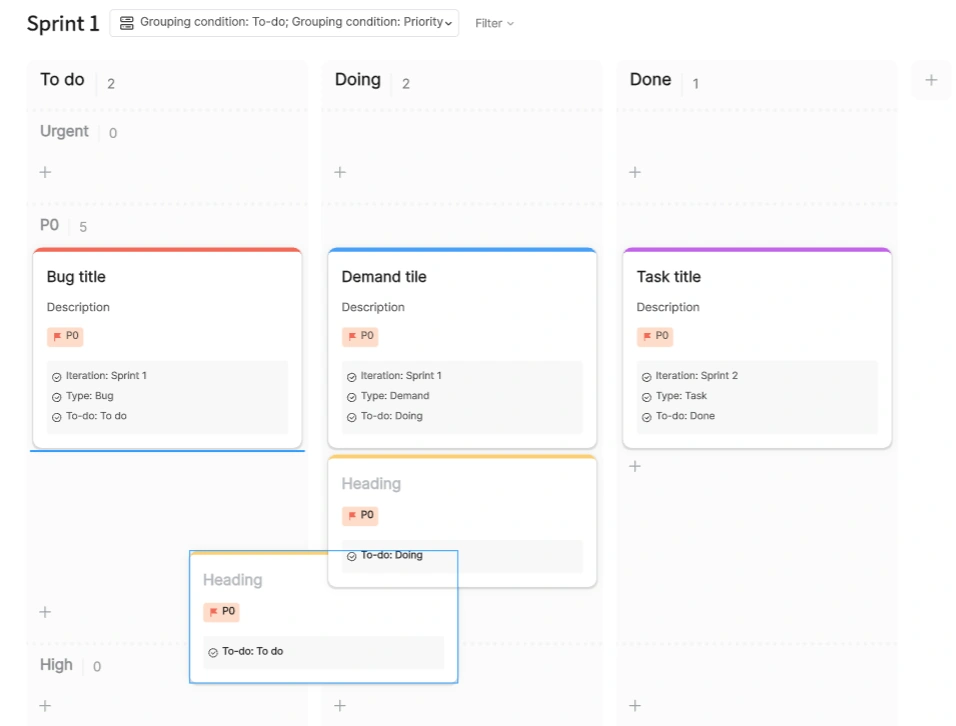Toggle the Iteration: Sprint 1 check on Bug card

tap(57, 377)
